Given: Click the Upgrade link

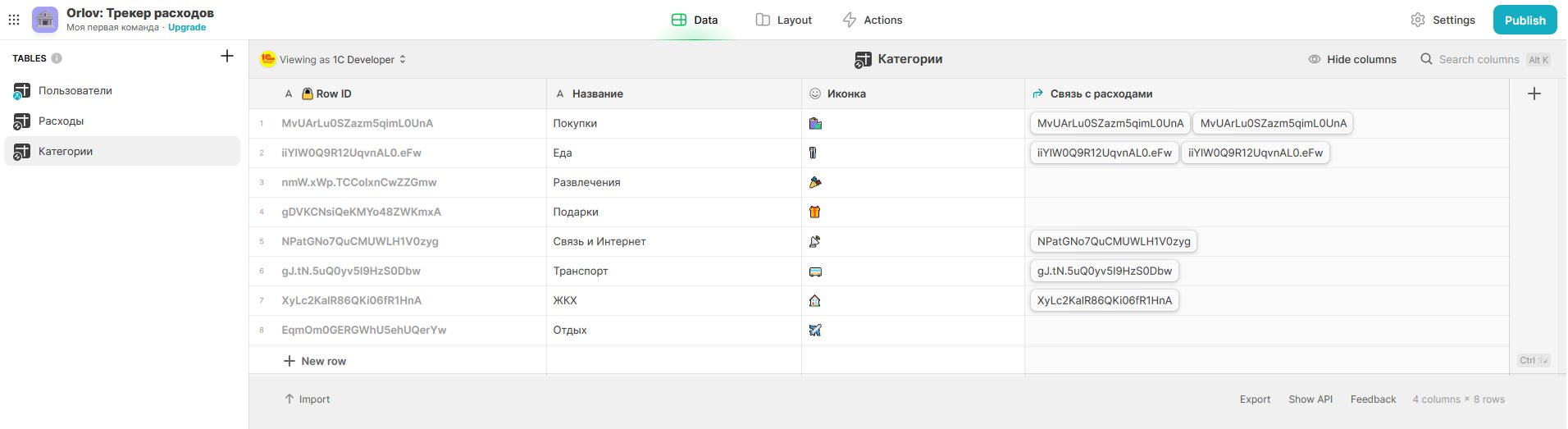Looking at the screenshot, I should tap(187, 27).
